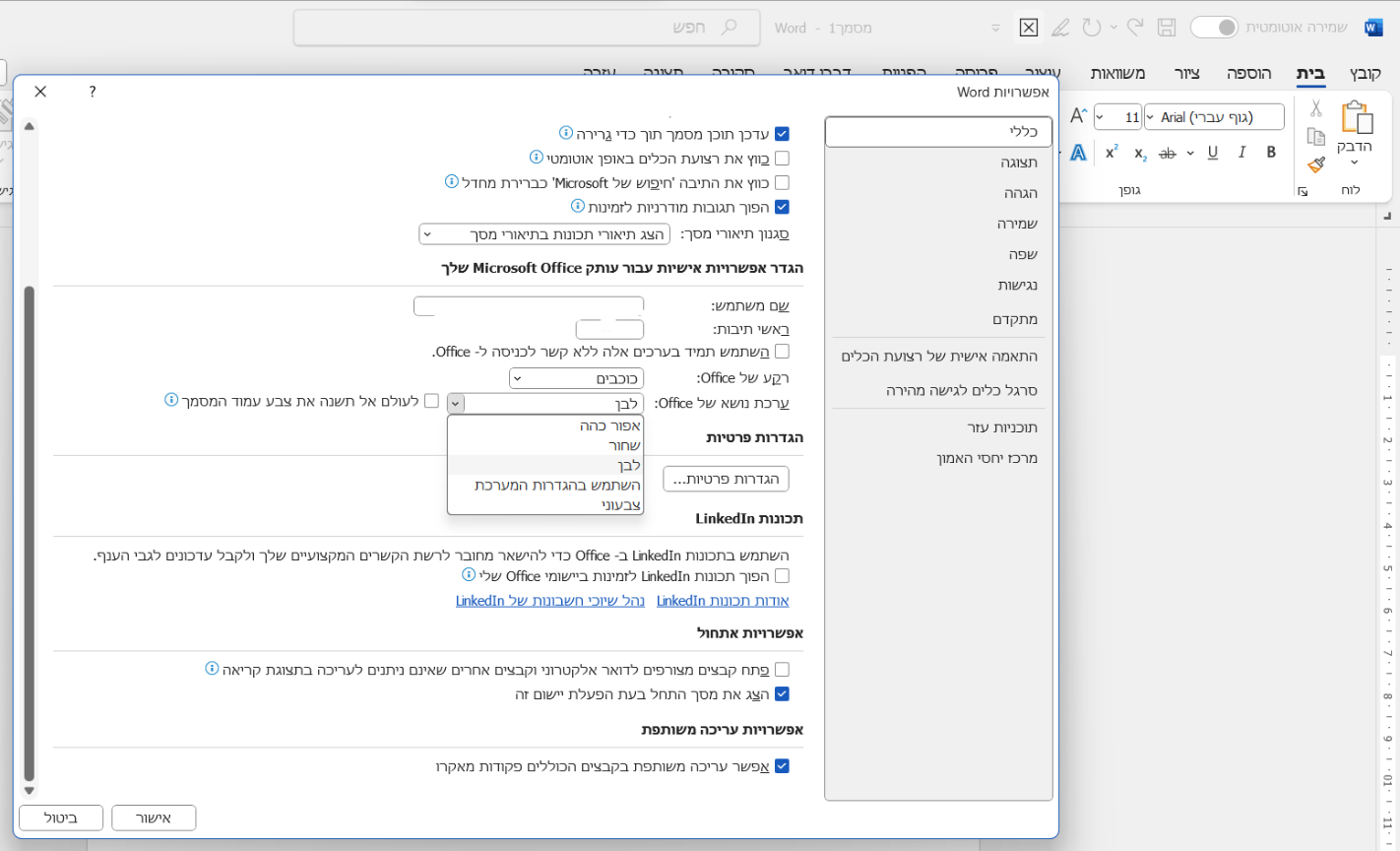Viewport: 1400px width, 851px height.
Task: Uncheck עדכן תוכן מסמך תוך כדי גרירה
Action: click(x=782, y=134)
